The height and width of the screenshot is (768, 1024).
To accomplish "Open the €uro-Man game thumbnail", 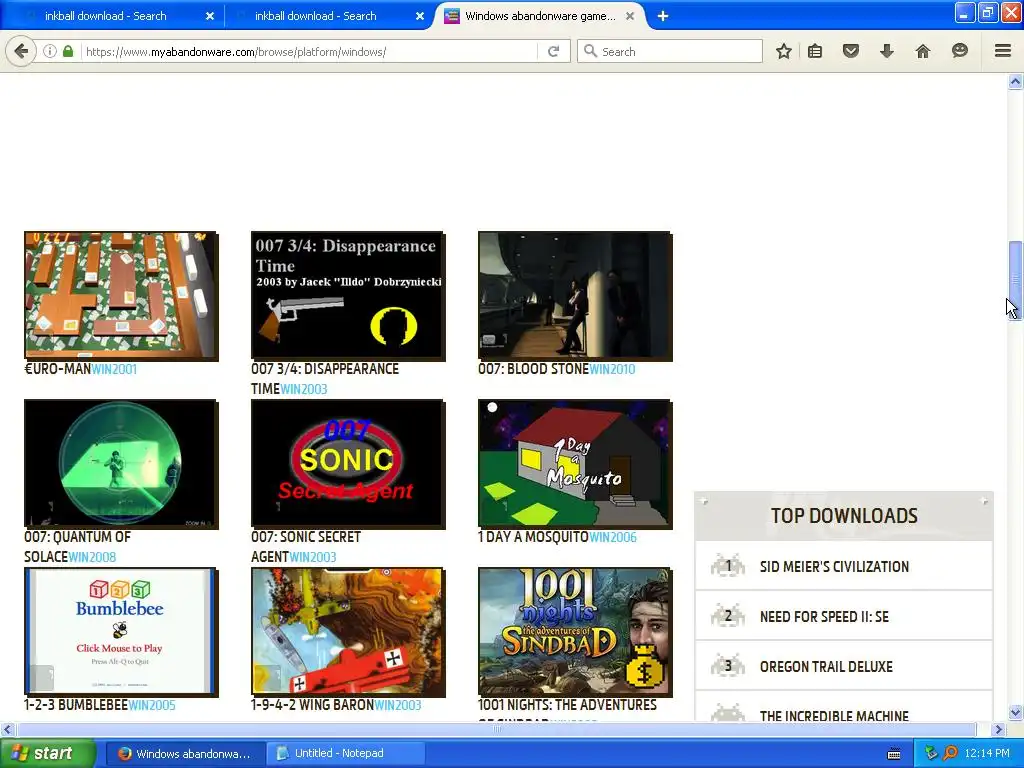I will 121,296.
